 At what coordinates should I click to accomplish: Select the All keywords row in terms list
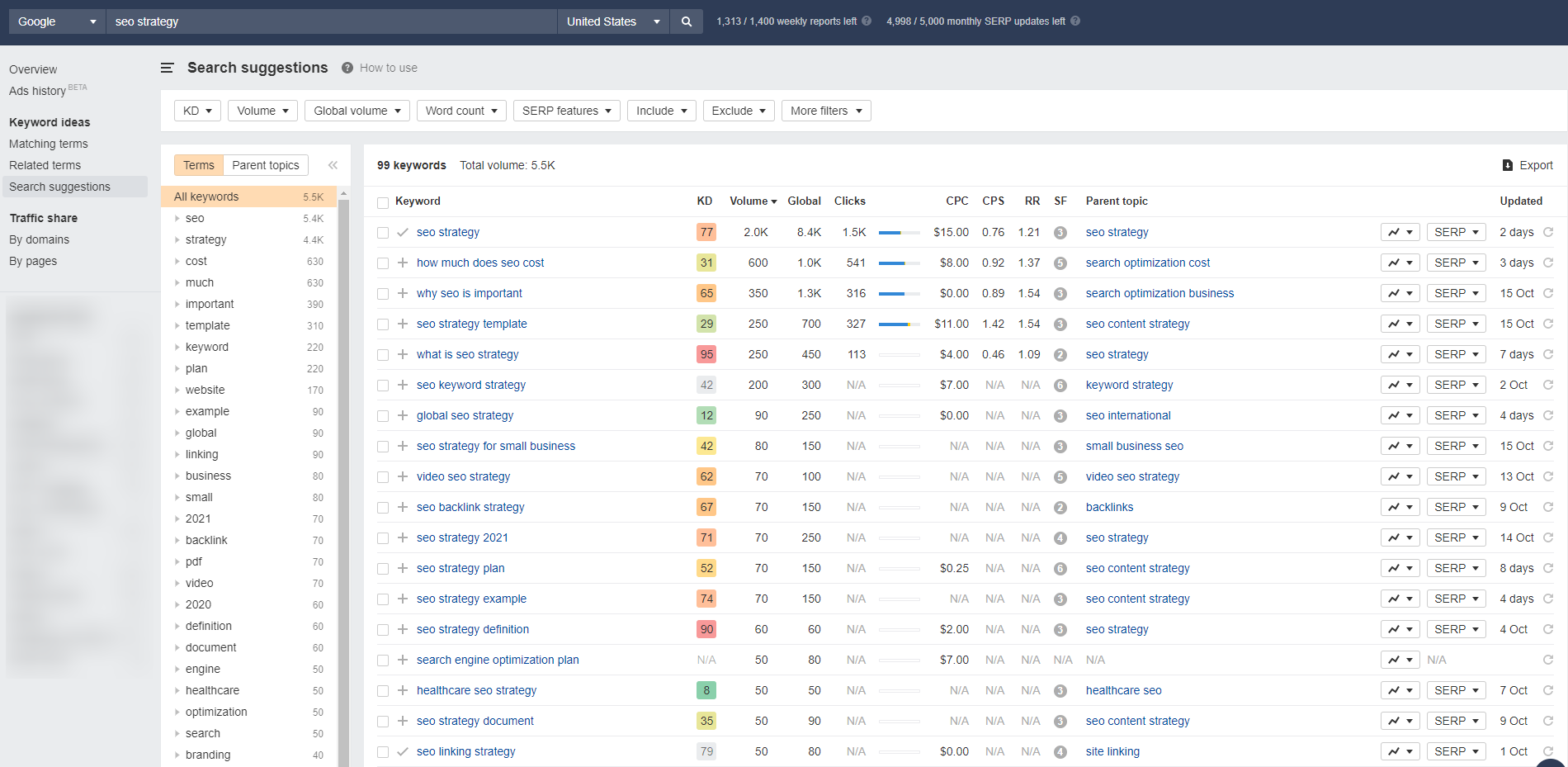pos(248,196)
